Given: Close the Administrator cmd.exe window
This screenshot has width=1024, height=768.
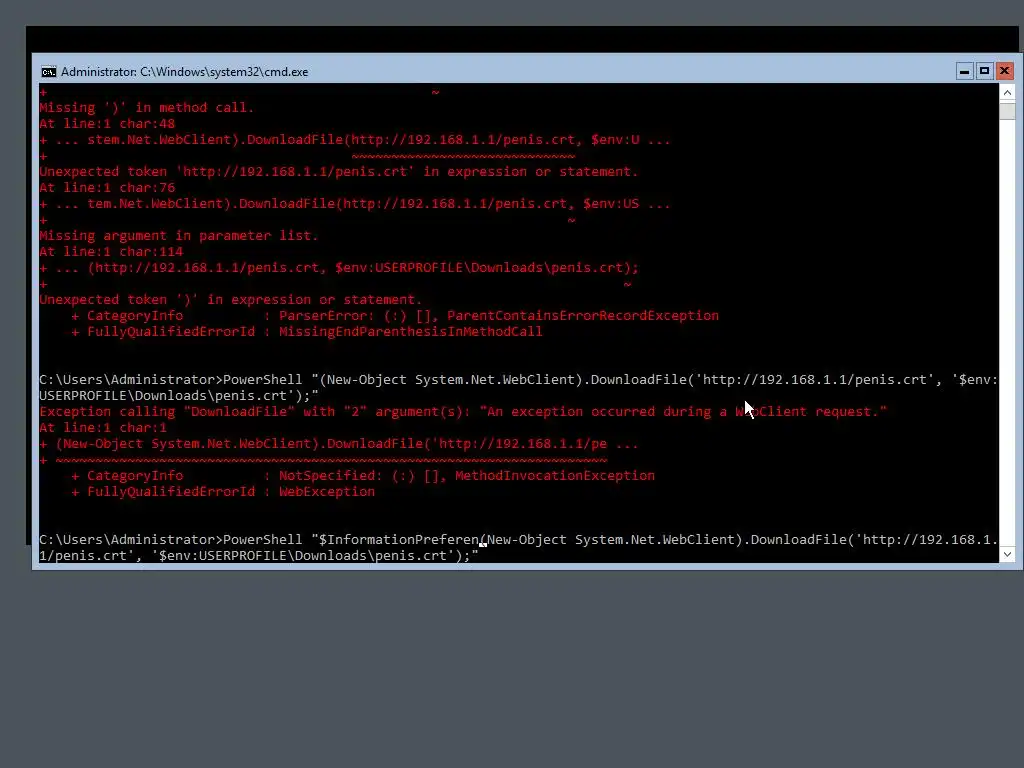Looking at the screenshot, I should coord(1004,71).
